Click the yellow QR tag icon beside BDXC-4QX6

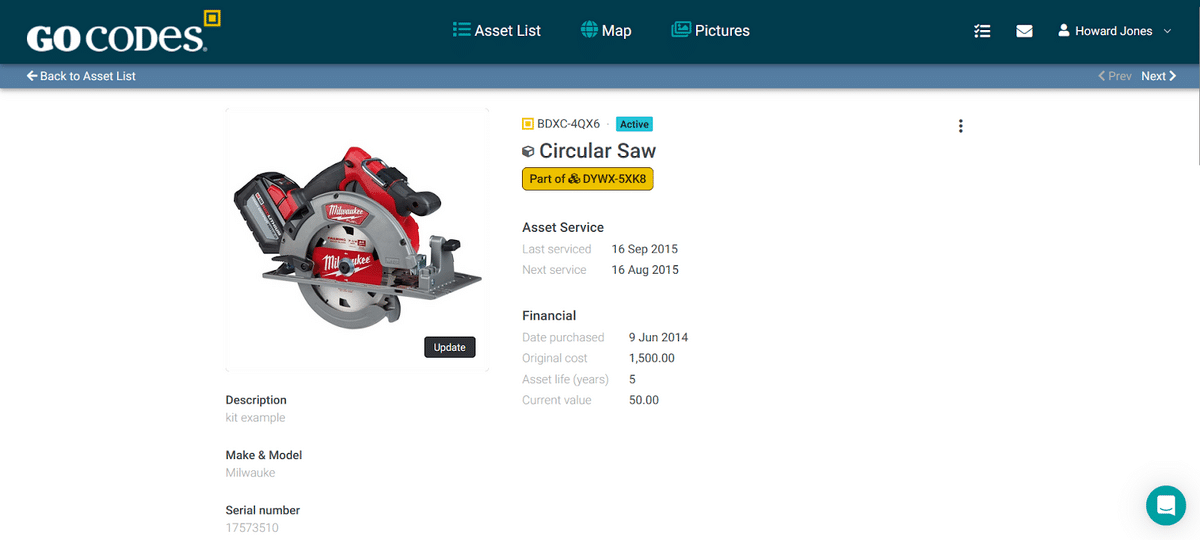(528, 124)
